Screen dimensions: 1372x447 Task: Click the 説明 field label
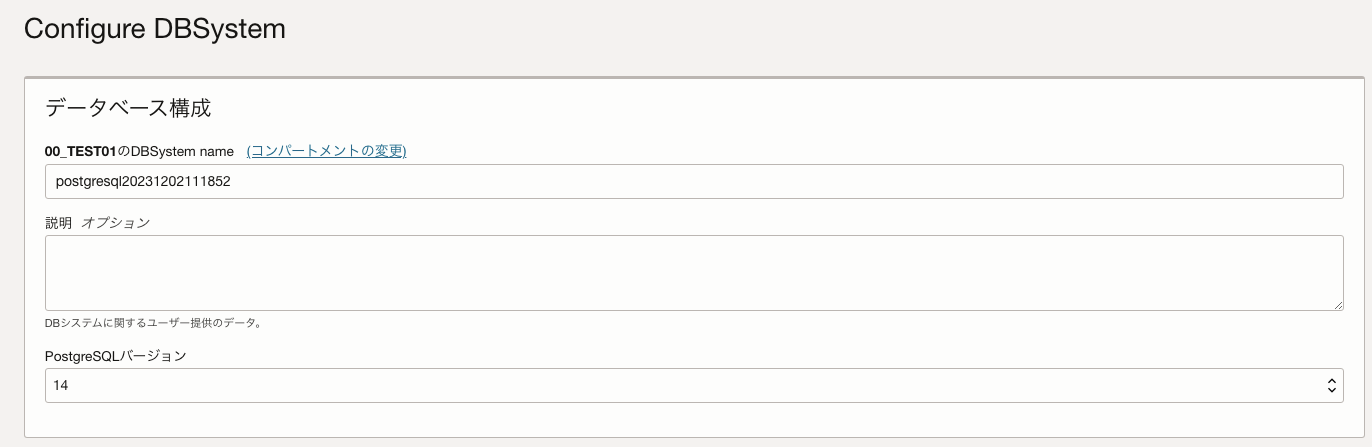tap(58, 223)
